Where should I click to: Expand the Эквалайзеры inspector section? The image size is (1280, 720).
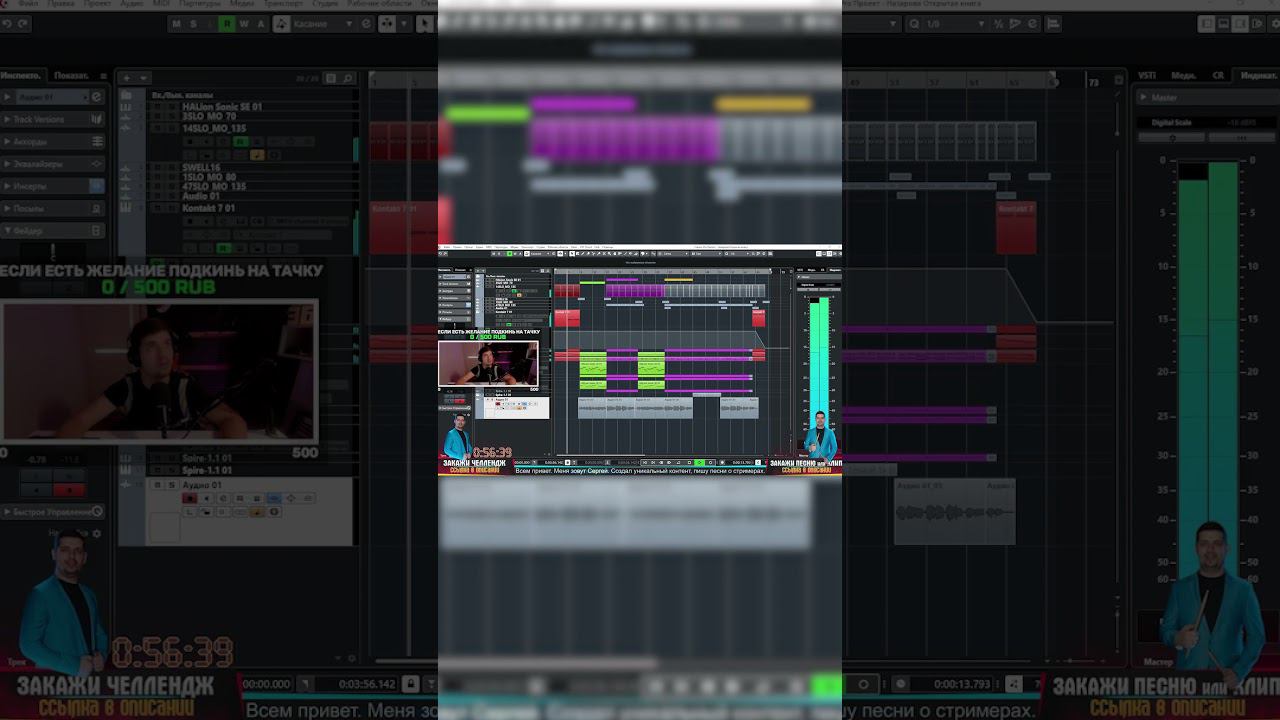coord(52,164)
